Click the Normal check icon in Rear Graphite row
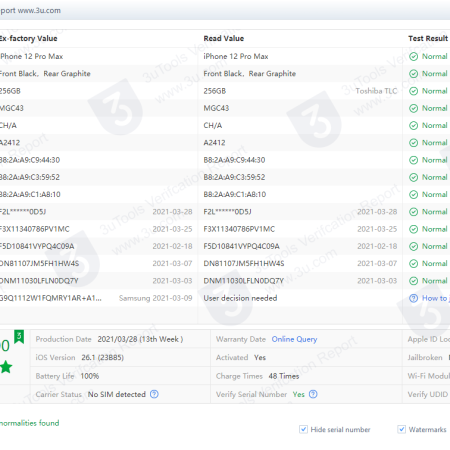Viewport: 450px width, 450px height. point(413,74)
